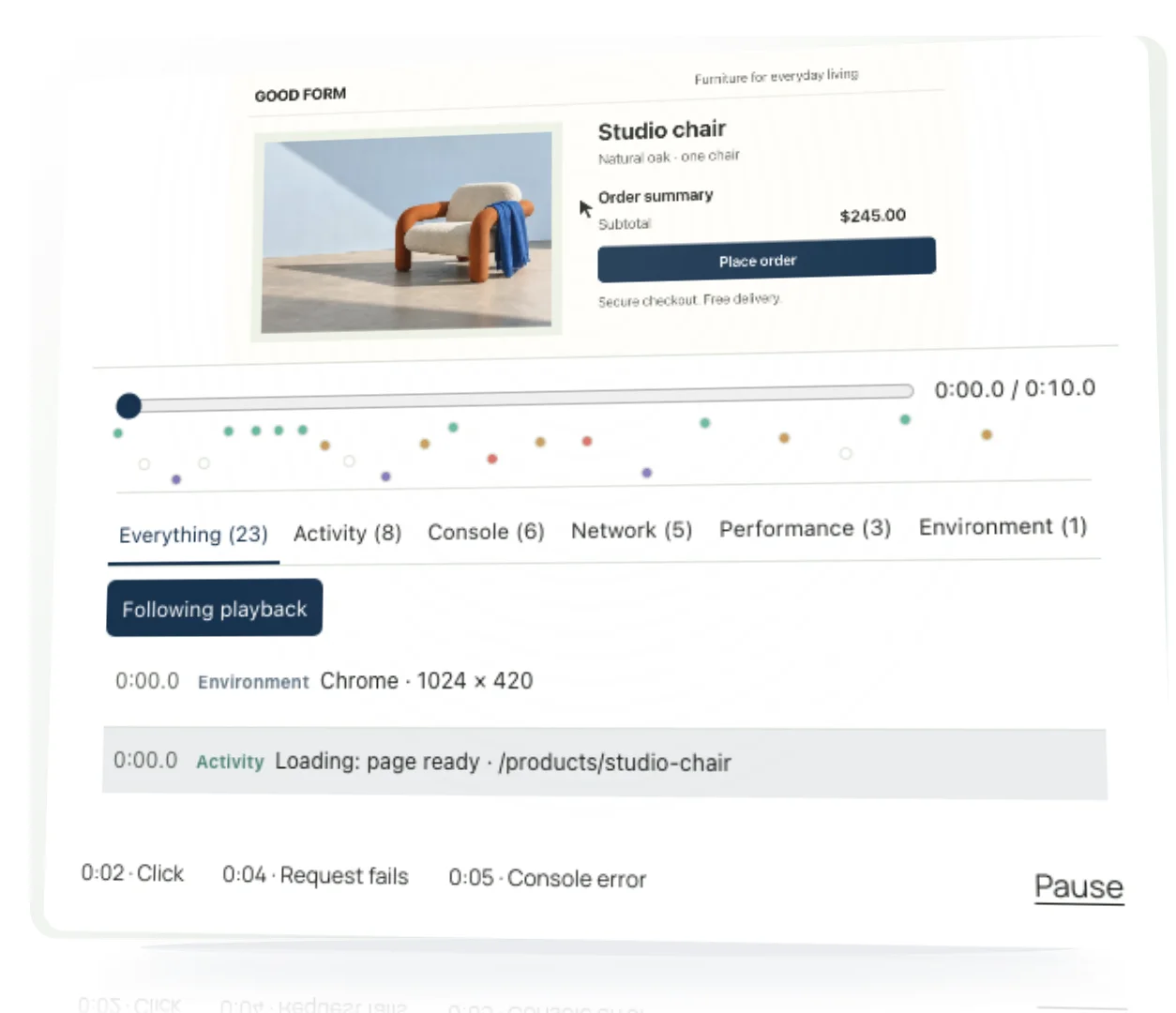This screenshot has height=1013, width=1176.
Task: Click the Natural oak · one chair text
Action: click(x=669, y=157)
